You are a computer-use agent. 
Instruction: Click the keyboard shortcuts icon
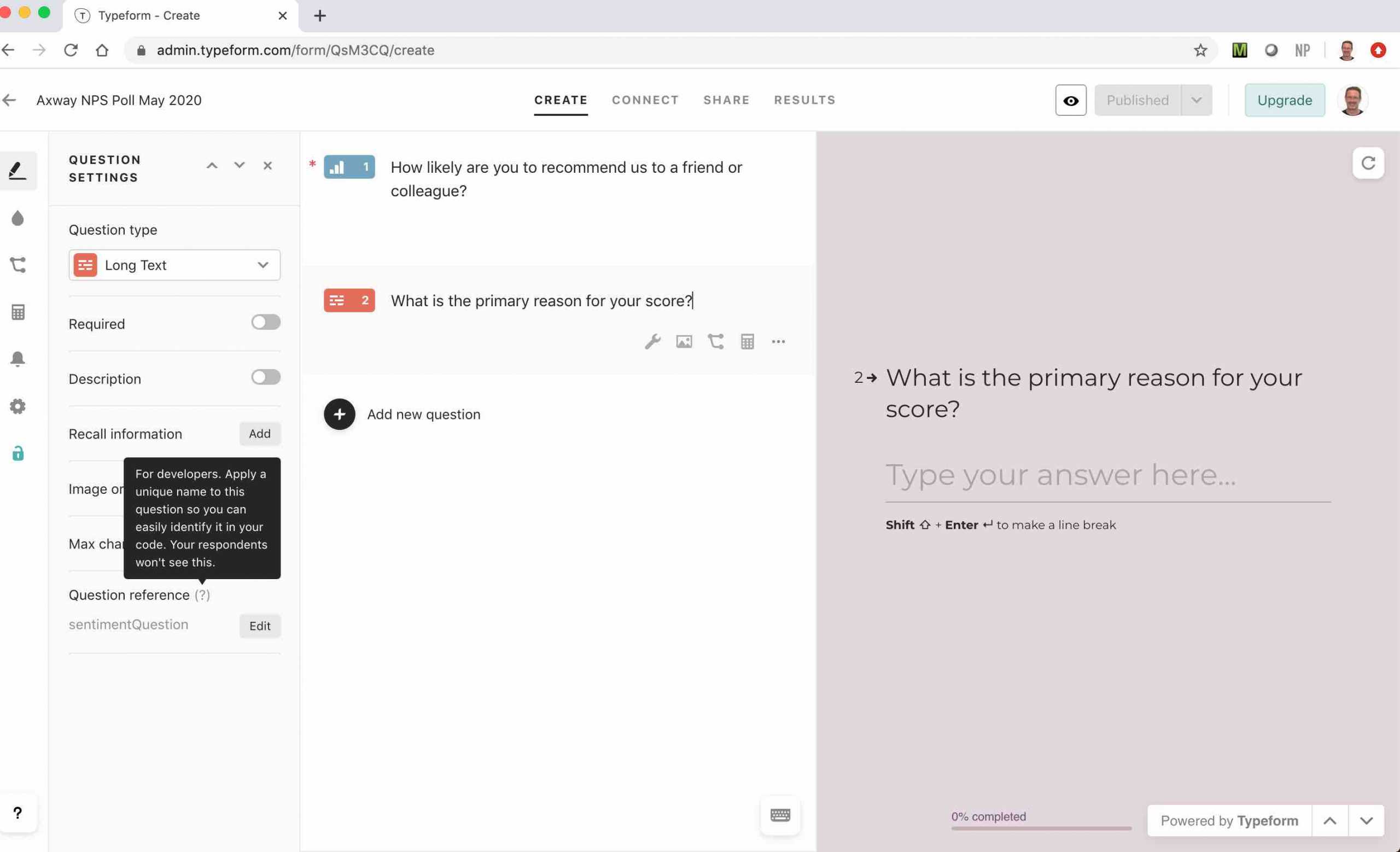pyautogui.click(x=780, y=815)
